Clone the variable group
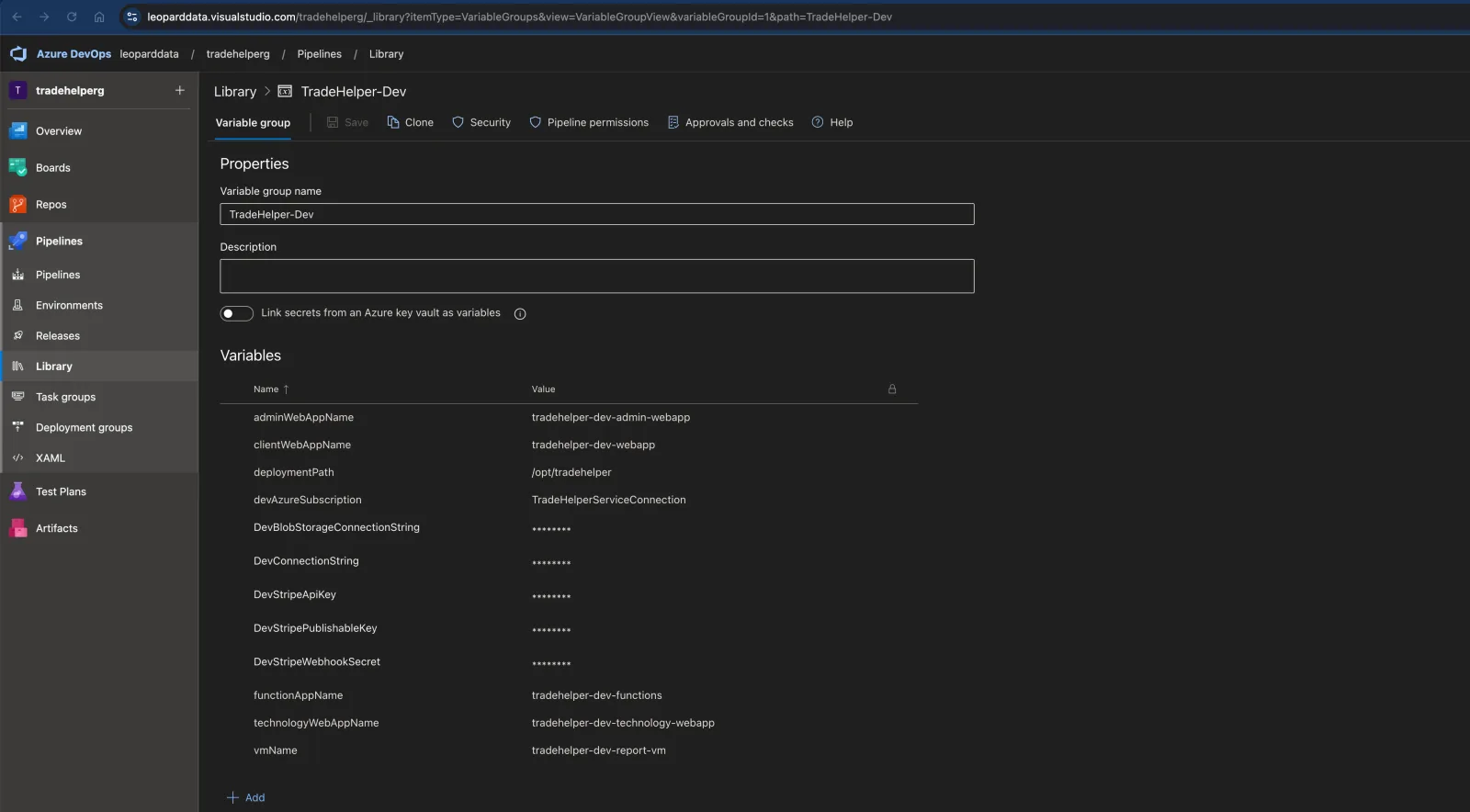 [411, 122]
